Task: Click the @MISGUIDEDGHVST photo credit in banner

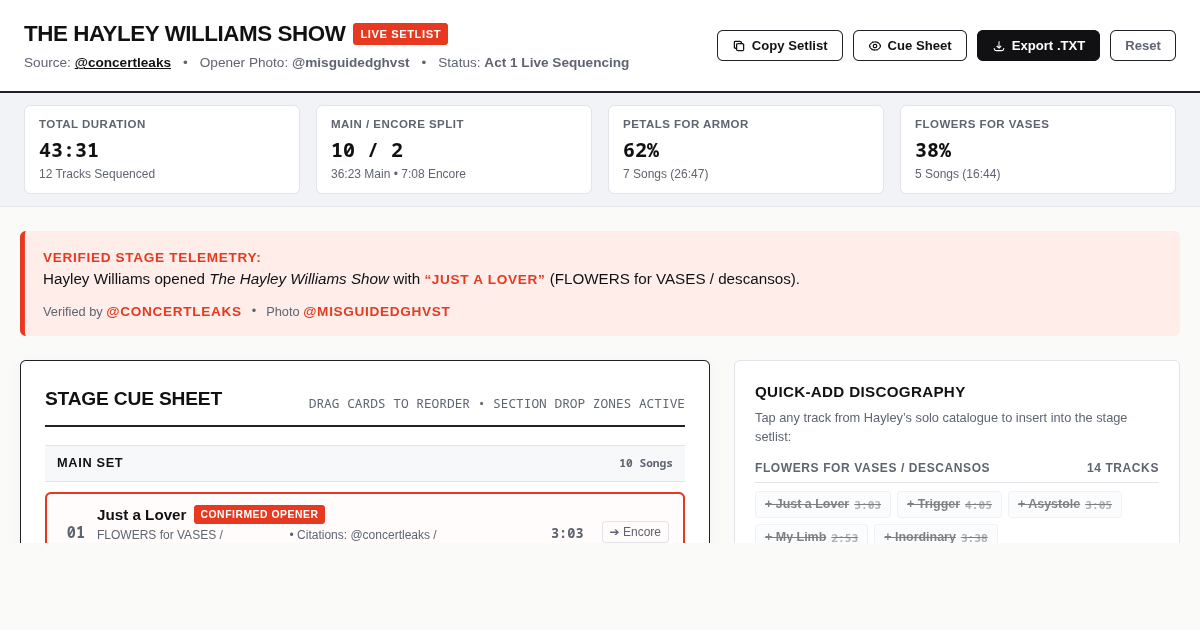Action: click(x=377, y=311)
